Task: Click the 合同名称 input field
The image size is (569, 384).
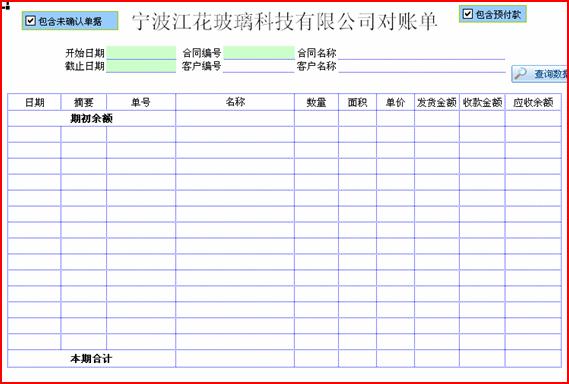Action: [x=422, y=53]
